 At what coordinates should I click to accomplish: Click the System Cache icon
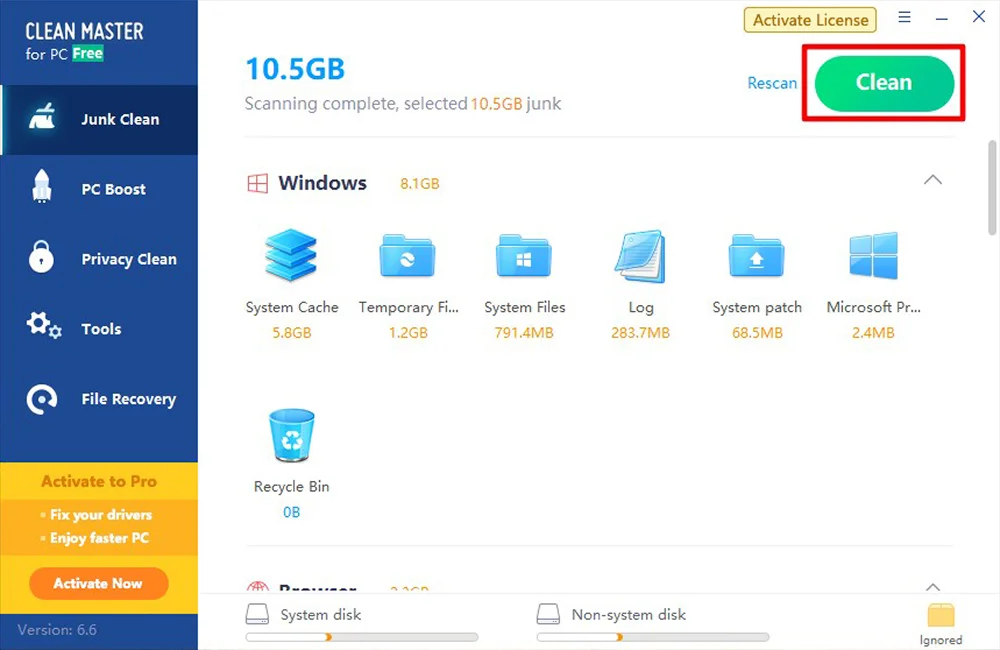[291, 256]
